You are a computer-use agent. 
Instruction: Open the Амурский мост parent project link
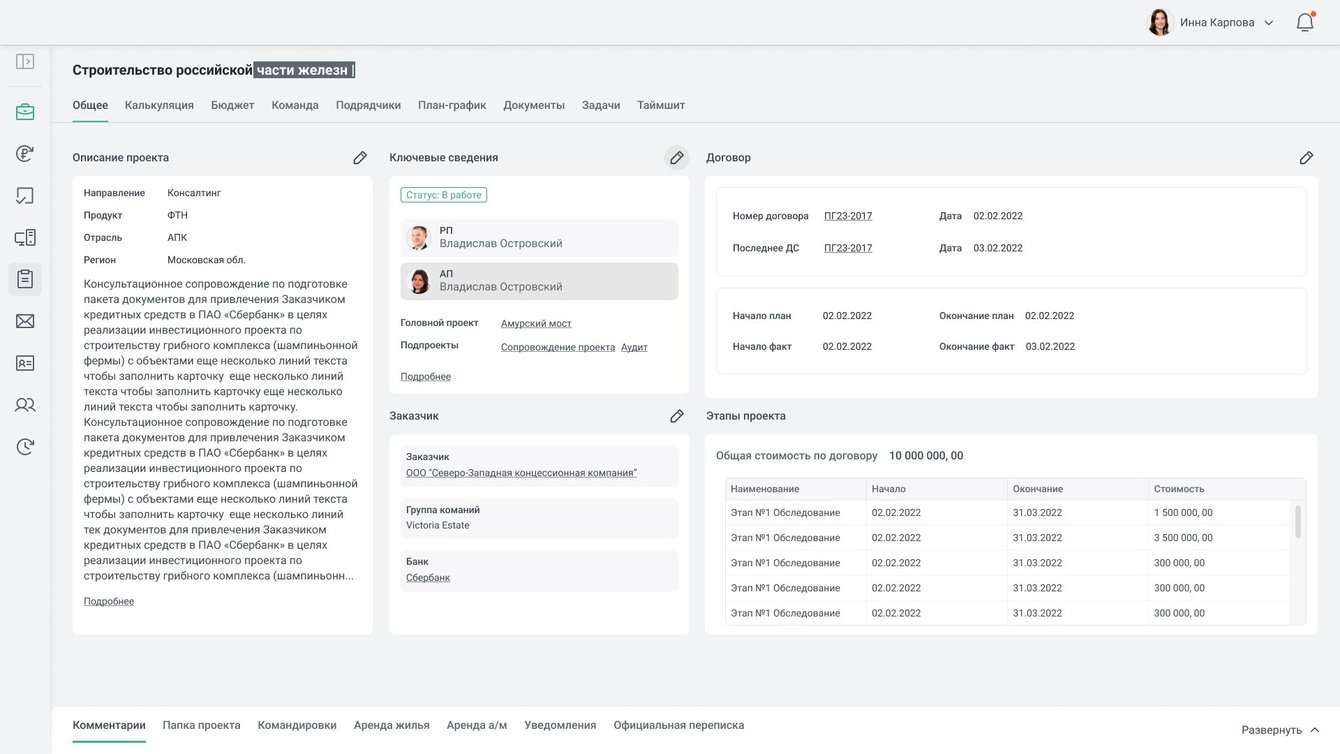536,324
